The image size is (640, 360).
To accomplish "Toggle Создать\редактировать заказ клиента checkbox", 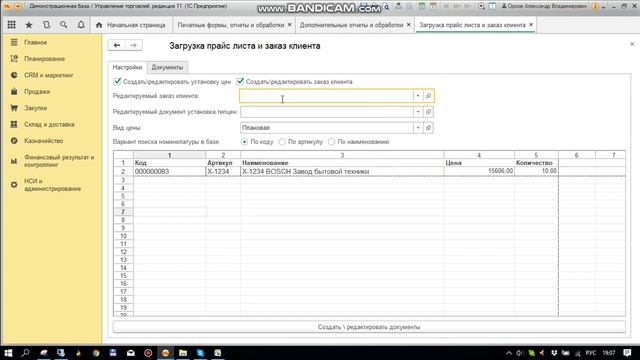I will tap(240, 82).
